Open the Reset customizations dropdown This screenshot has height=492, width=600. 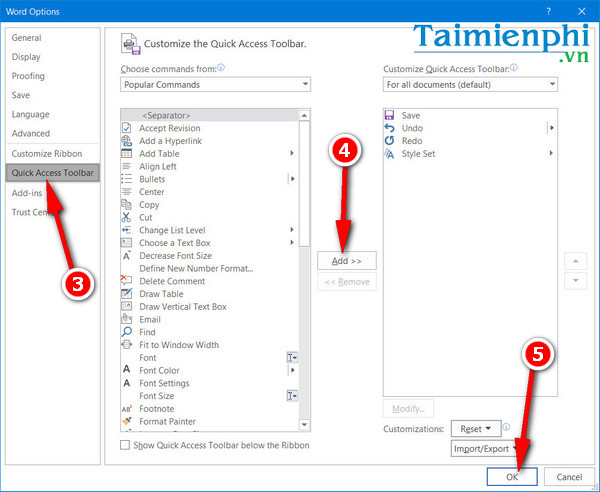tap(476, 428)
